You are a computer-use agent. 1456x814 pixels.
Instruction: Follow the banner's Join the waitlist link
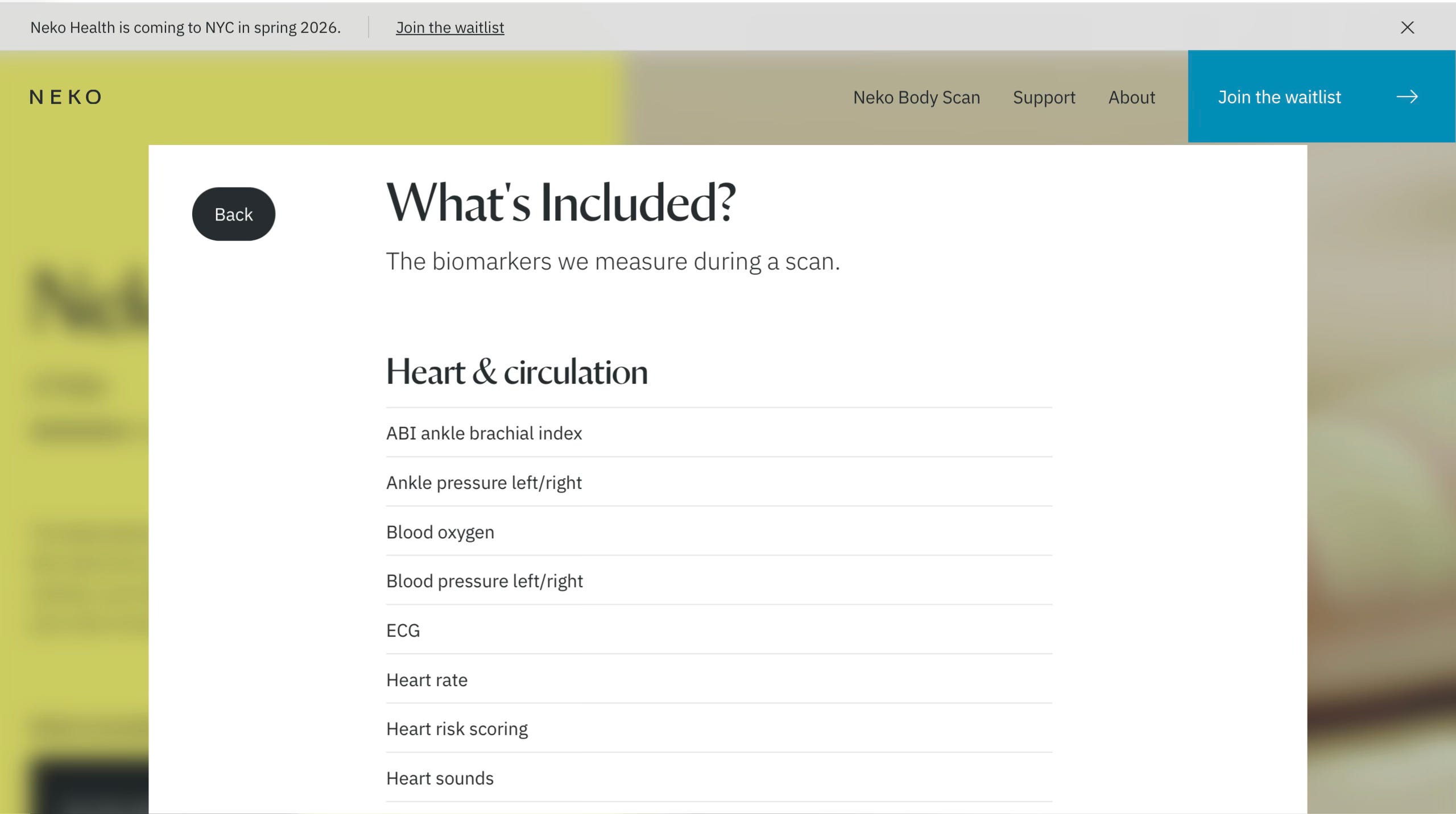(450, 27)
